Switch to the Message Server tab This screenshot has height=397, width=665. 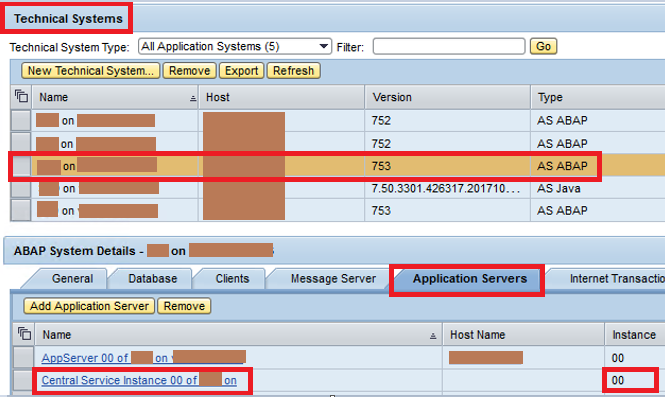pos(333,279)
